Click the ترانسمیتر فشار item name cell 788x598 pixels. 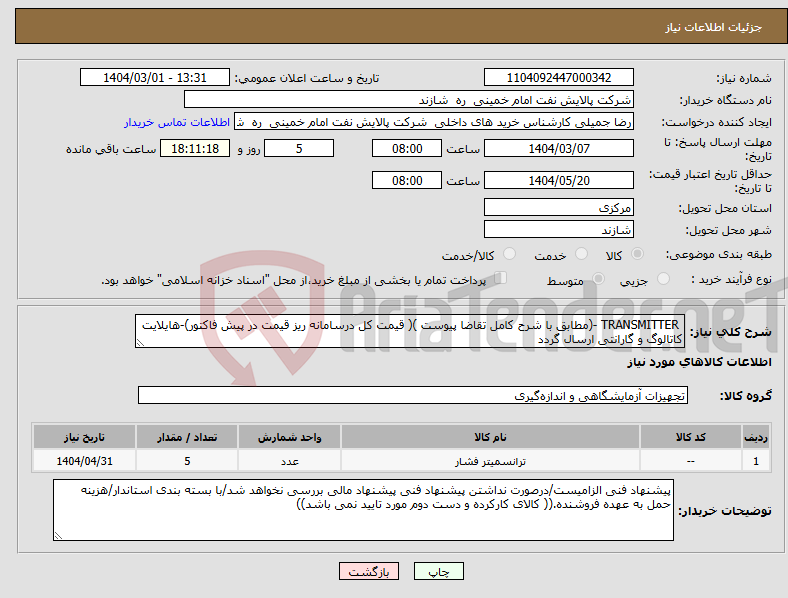pos(490,461)
